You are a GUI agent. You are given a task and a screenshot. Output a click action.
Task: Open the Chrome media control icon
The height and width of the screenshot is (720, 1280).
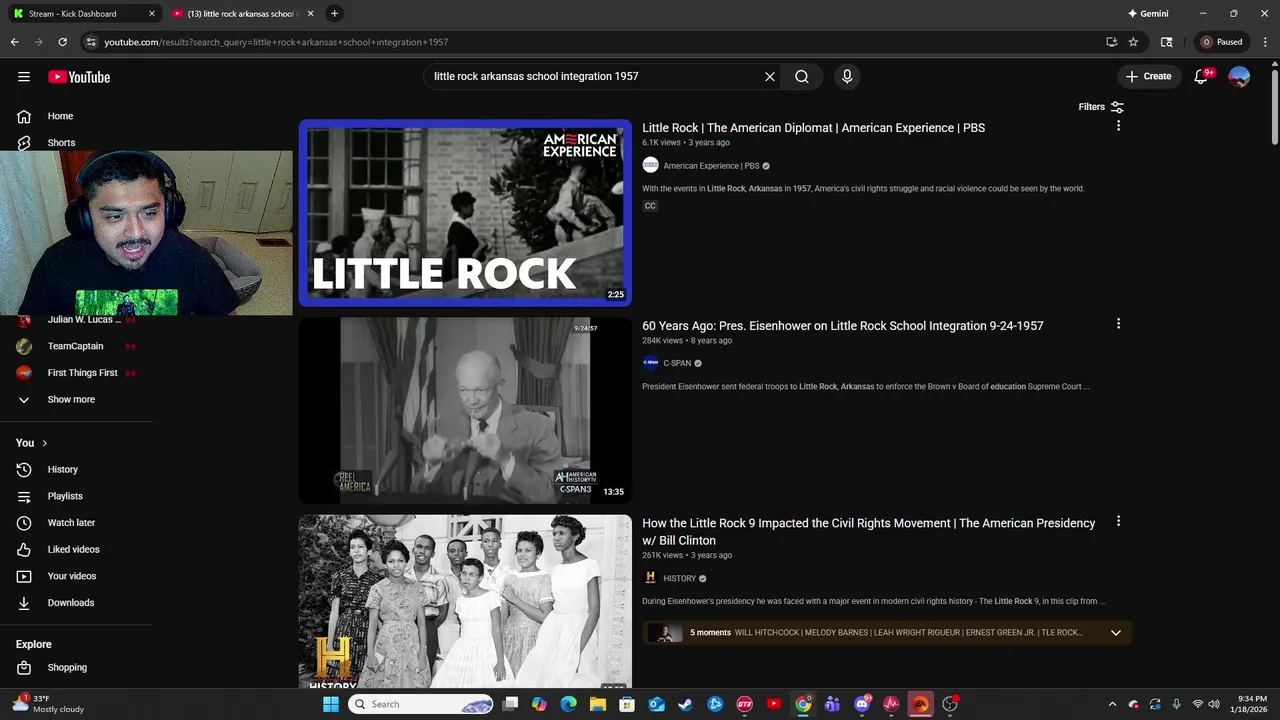point(1166,42)
